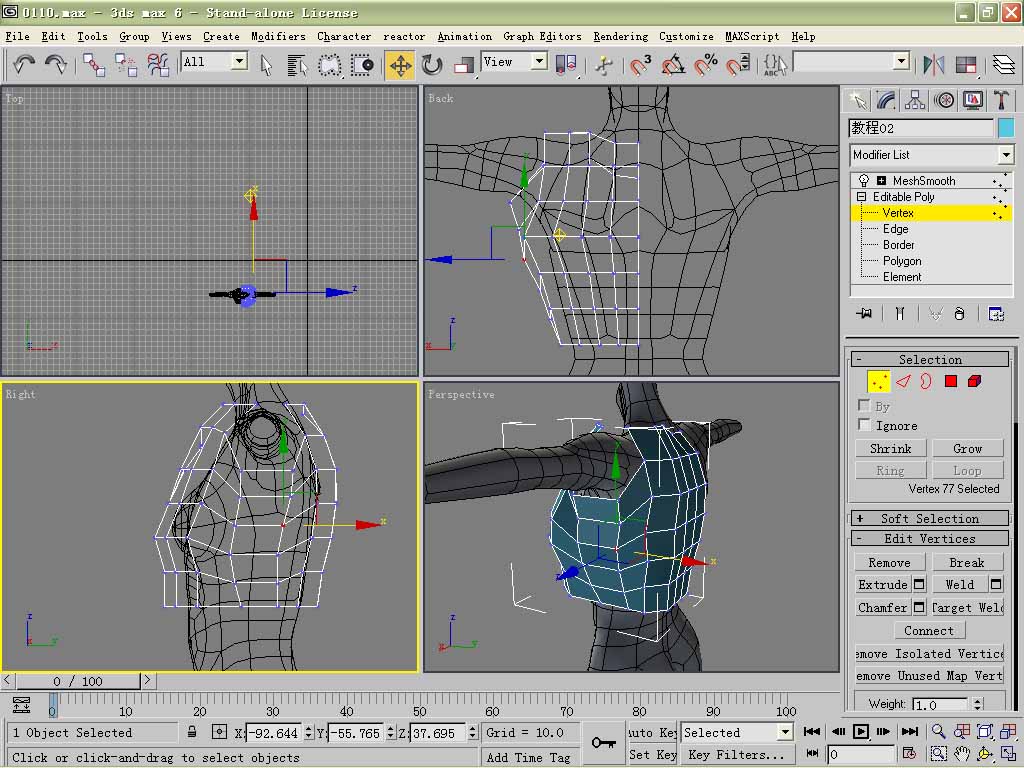The height and width of the screenshot is (768, 1024).
Task: Select the Edge sub-object level in the stack
Action: click(x=895, y=229)
